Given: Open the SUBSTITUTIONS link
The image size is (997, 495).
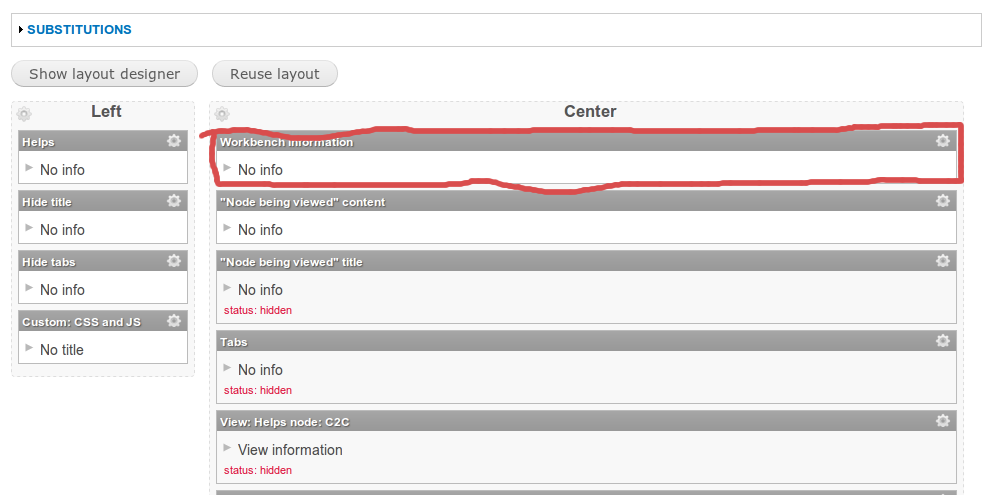Looking at the screenshot, I should click(79, 29).
